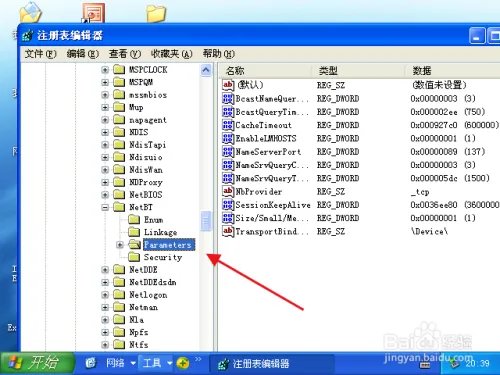Click the NbProvider string value icon
Viewport: 500px width, 375px height.
pos(228,192)
